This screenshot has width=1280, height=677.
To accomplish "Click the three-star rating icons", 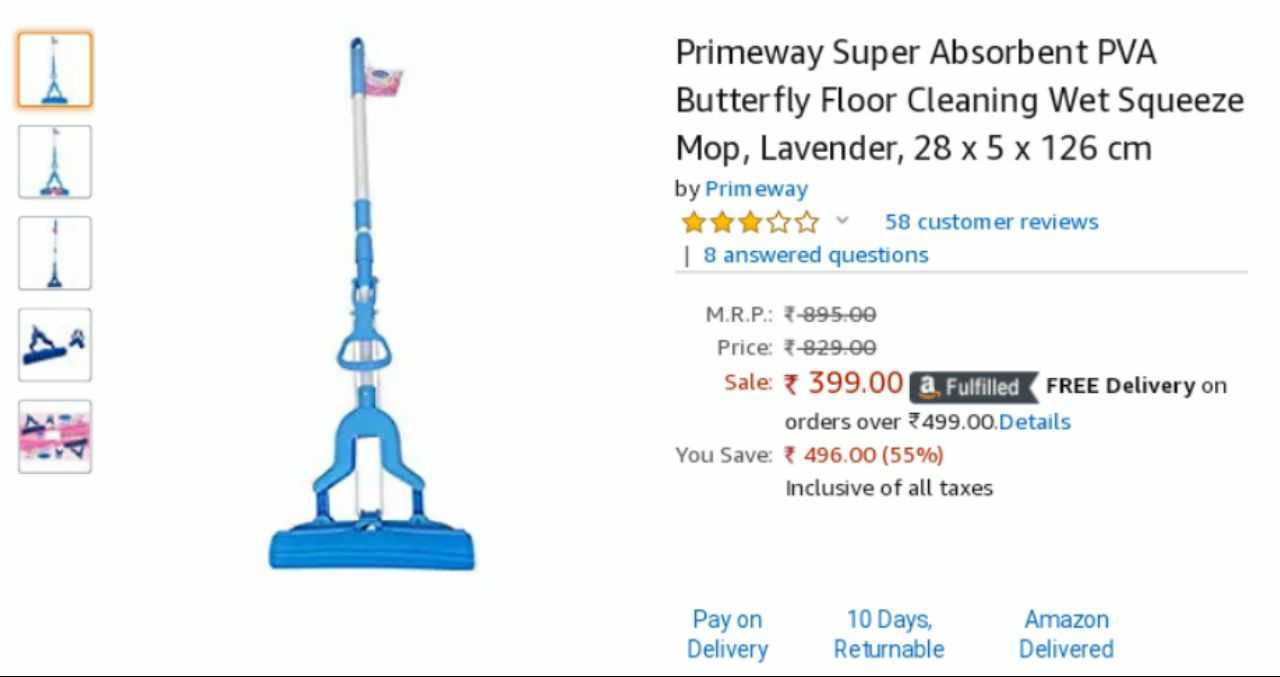I will 749,222.
